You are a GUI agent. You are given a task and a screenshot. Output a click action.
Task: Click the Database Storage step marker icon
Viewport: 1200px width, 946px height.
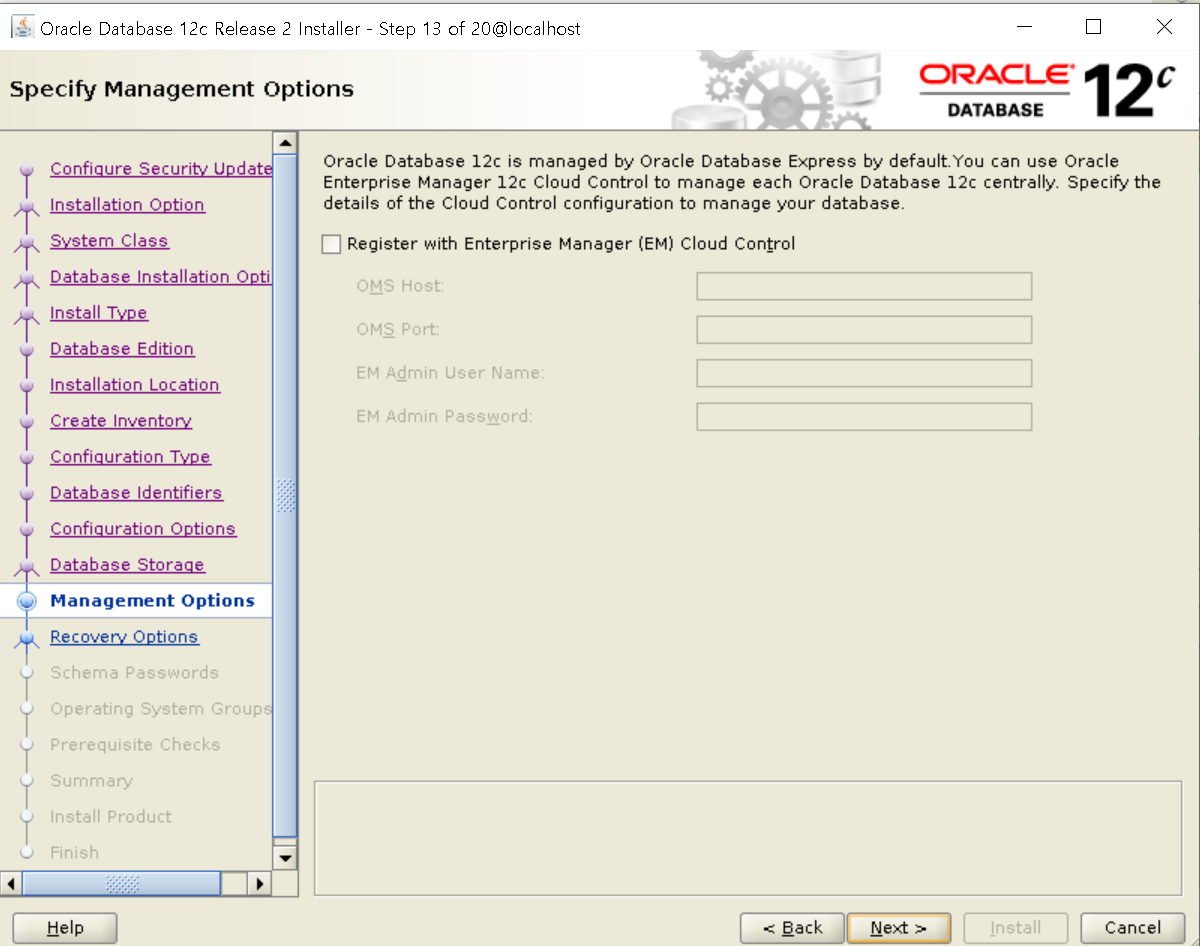pyautogui.click(x=28, y=566)
